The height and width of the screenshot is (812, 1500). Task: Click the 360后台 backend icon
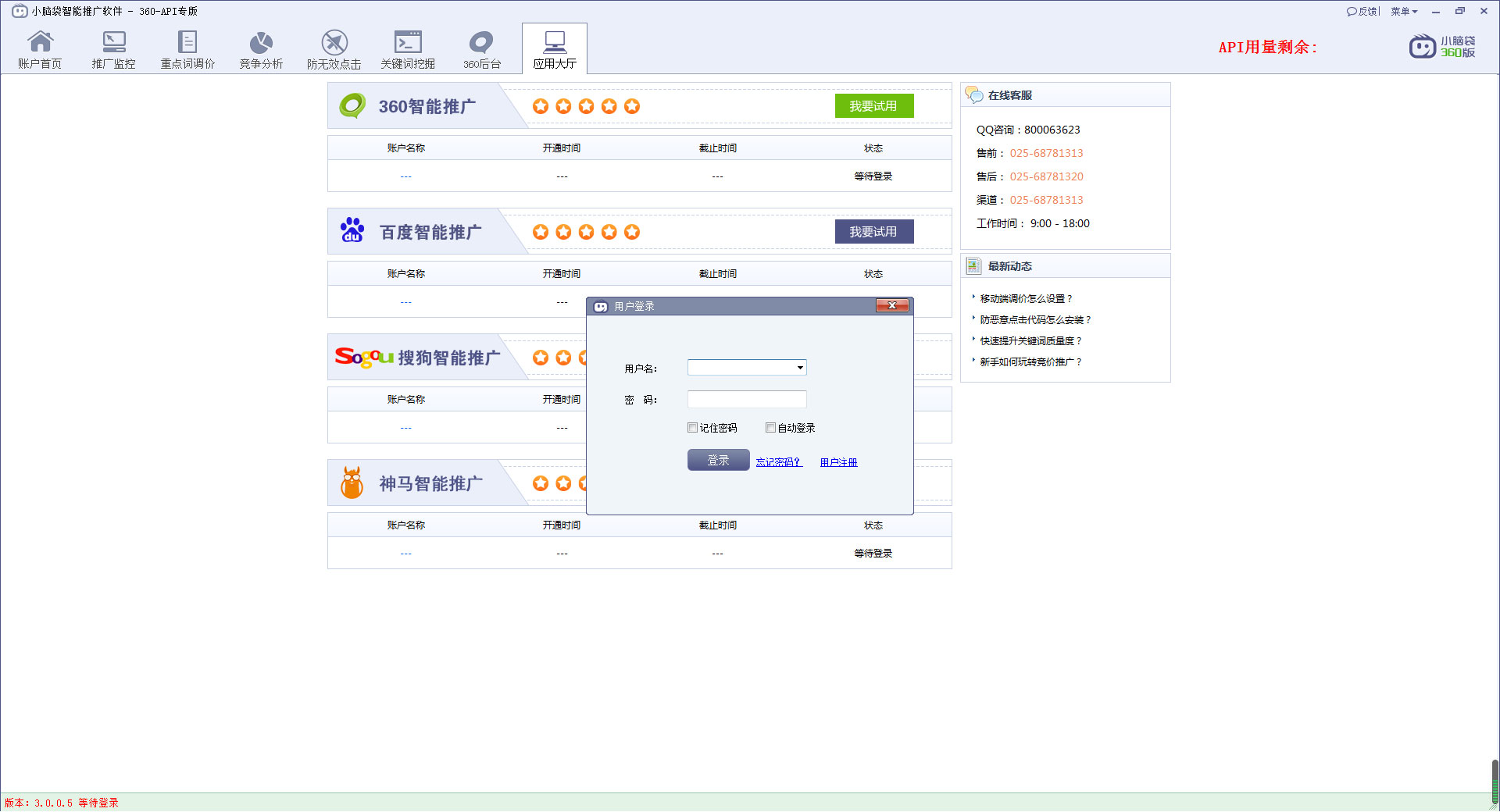pos(480,48)
